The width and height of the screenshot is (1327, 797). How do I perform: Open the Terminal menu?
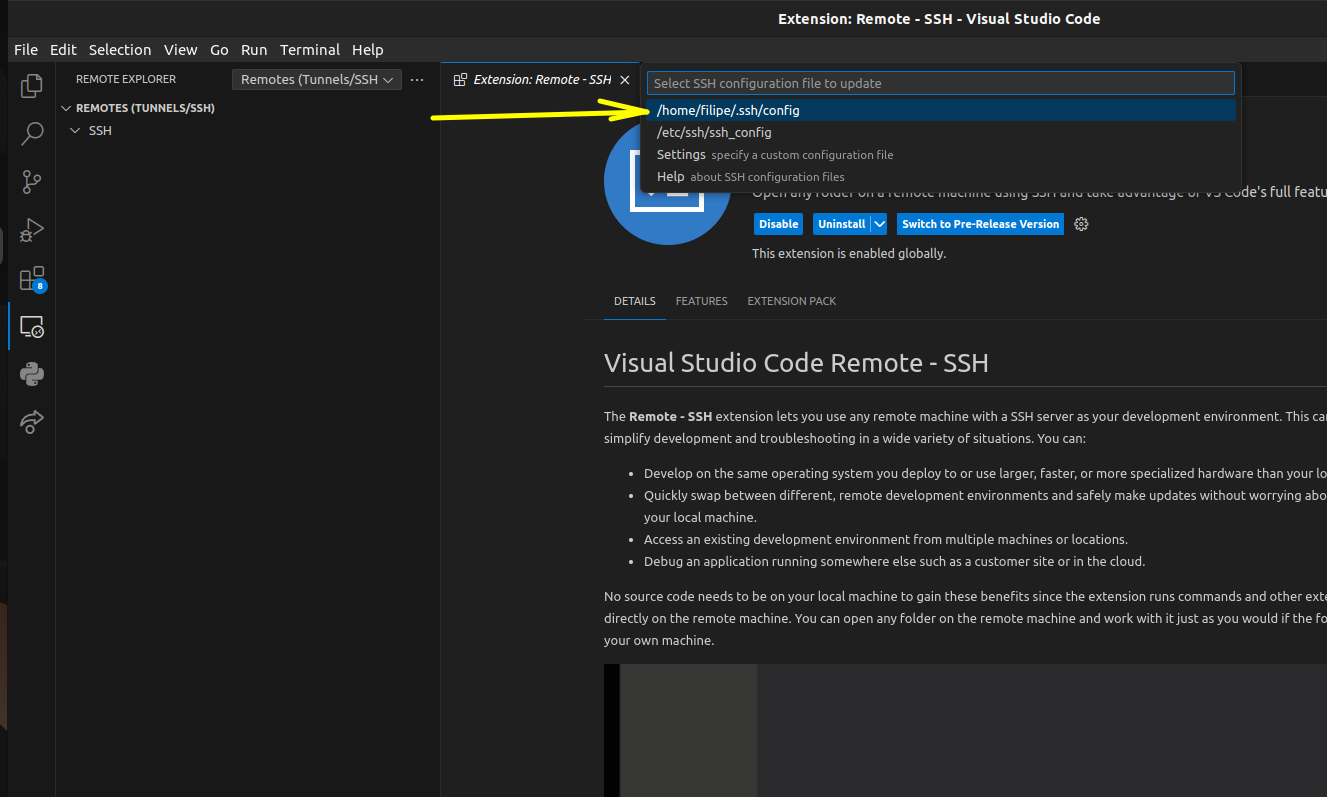pos(310,49)
